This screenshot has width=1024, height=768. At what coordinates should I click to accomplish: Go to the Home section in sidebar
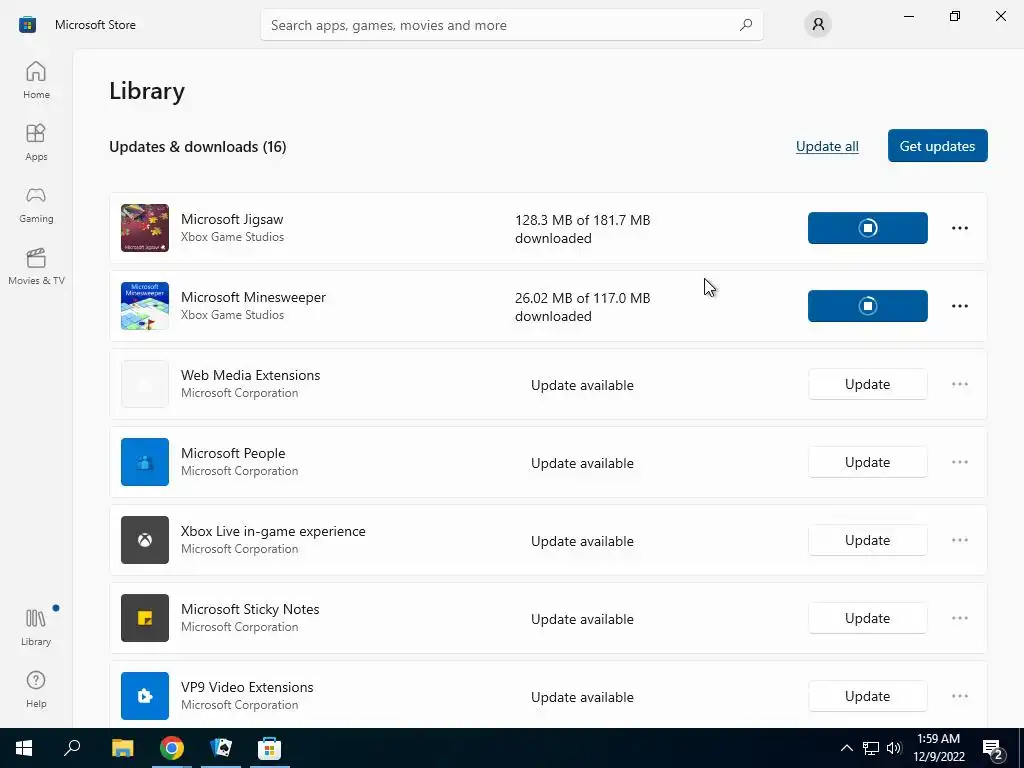point(36,80)
